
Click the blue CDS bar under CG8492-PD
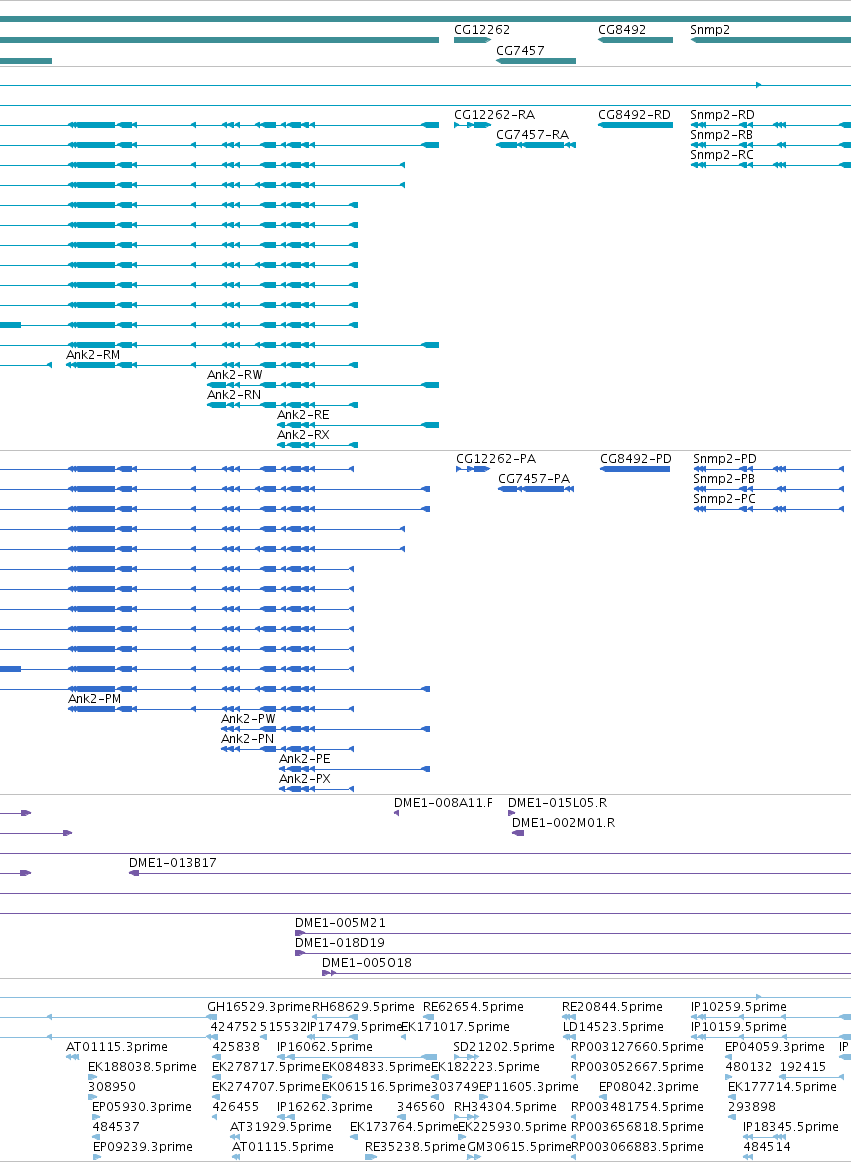[x=635, y=469]
